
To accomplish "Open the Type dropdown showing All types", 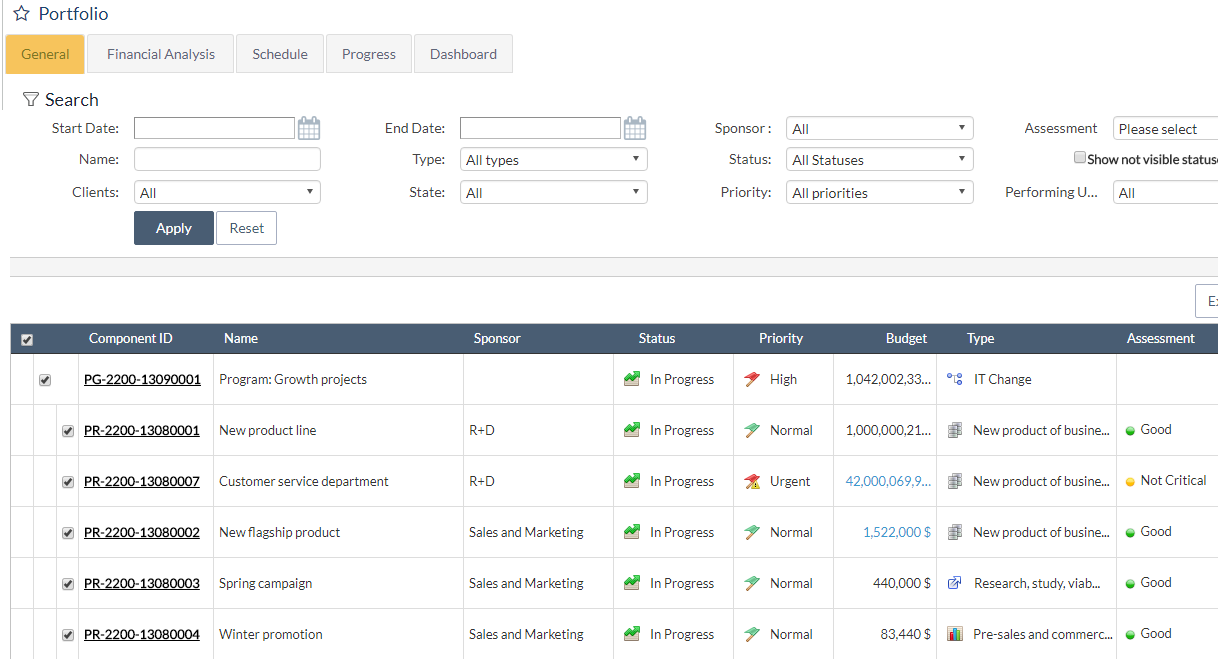I will [553, 160].
